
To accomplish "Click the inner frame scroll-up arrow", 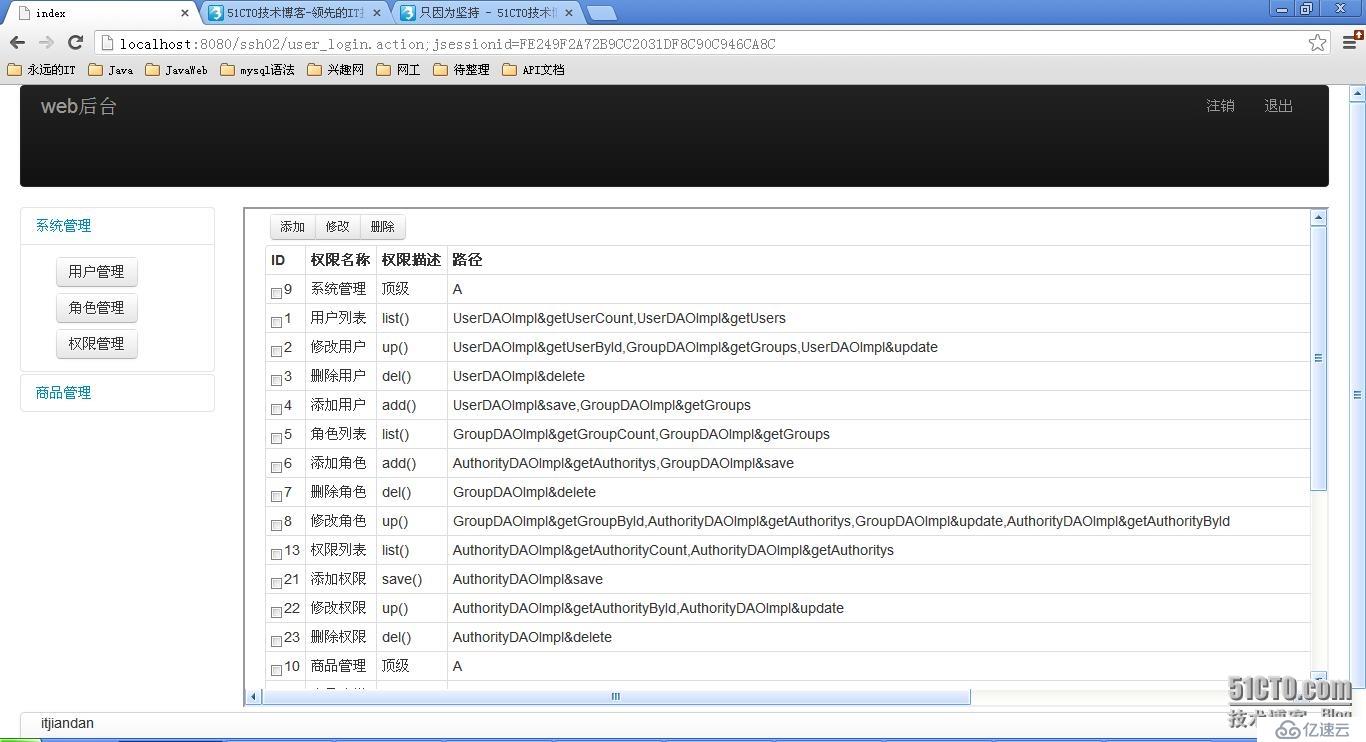I will tap(1318, 217).
